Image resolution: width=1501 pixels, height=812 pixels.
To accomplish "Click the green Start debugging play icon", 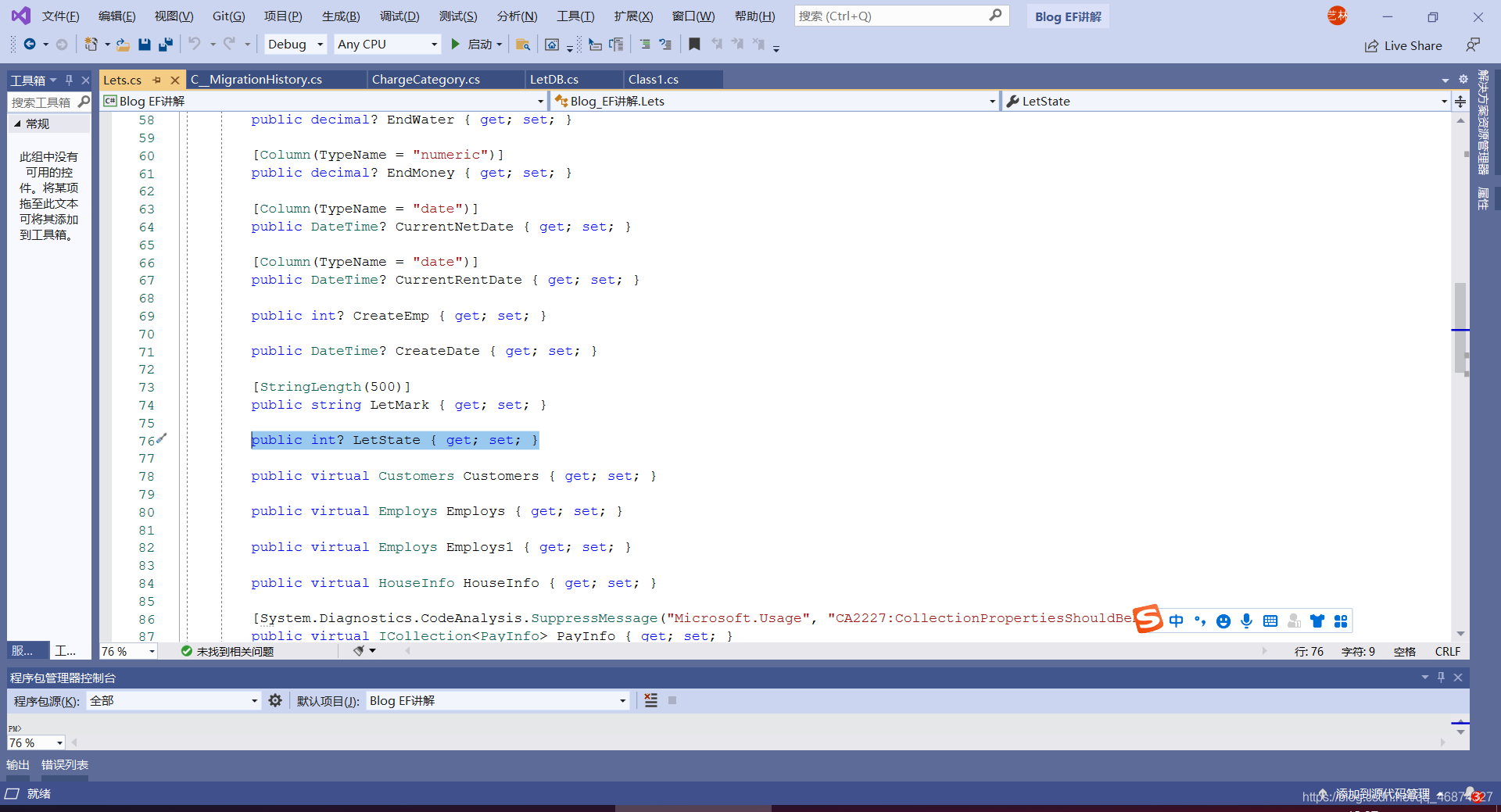I will [x=455, y=45].
